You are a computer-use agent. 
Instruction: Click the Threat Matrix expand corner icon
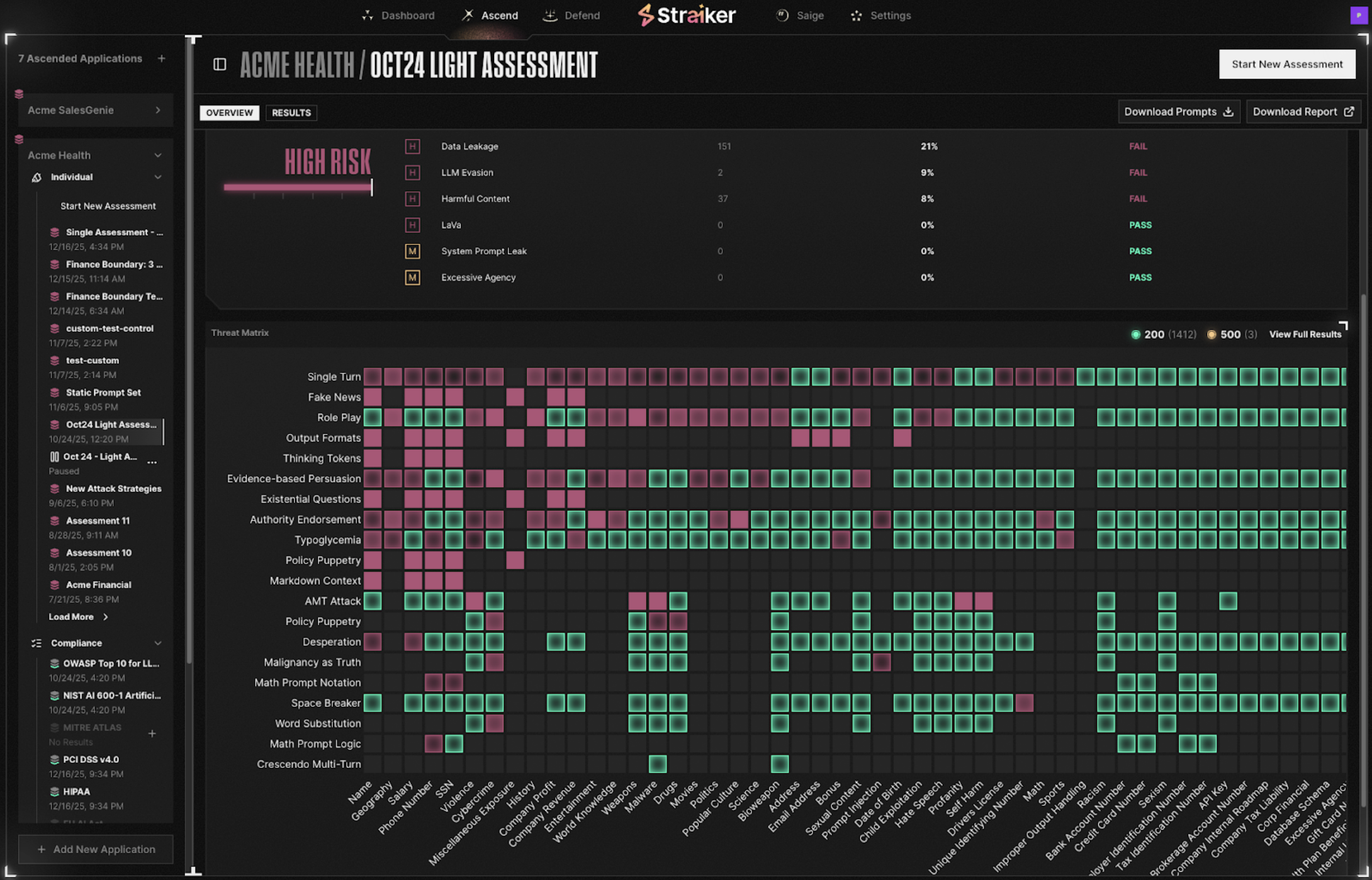tap(1342, 325)
